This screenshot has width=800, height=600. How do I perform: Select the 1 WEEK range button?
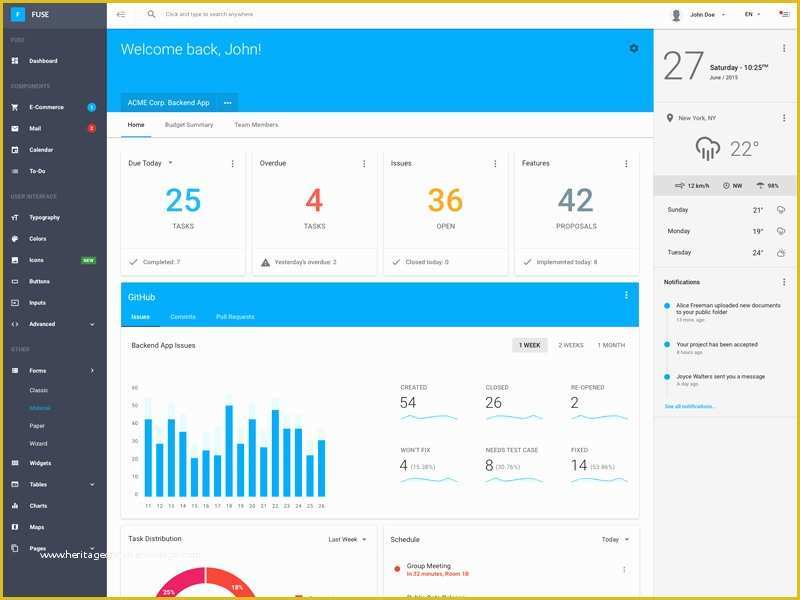530,345
